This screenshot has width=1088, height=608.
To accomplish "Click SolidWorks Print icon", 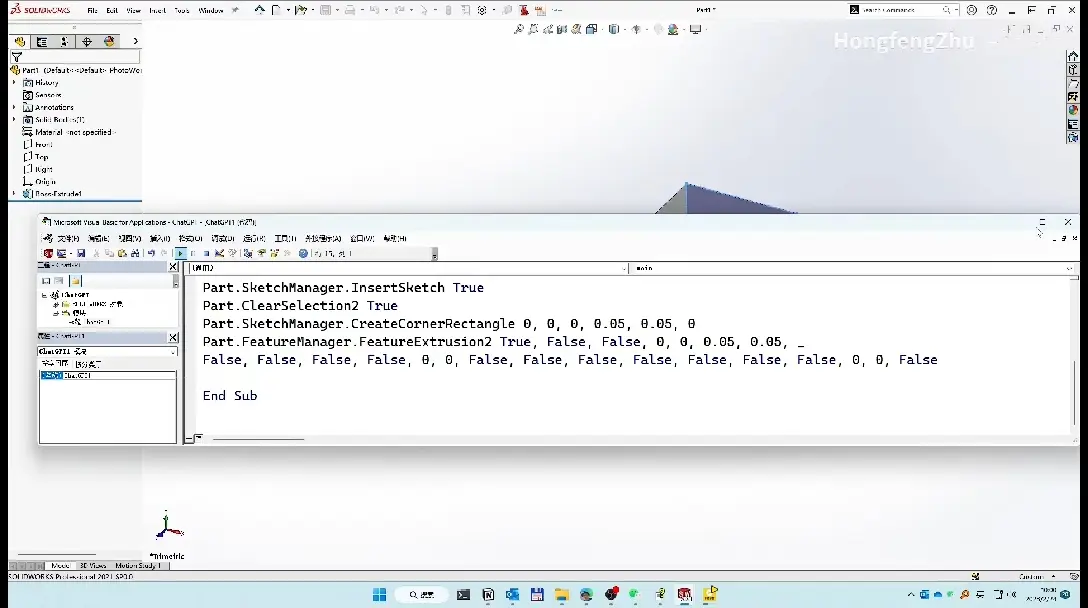I will pos(350,10).
